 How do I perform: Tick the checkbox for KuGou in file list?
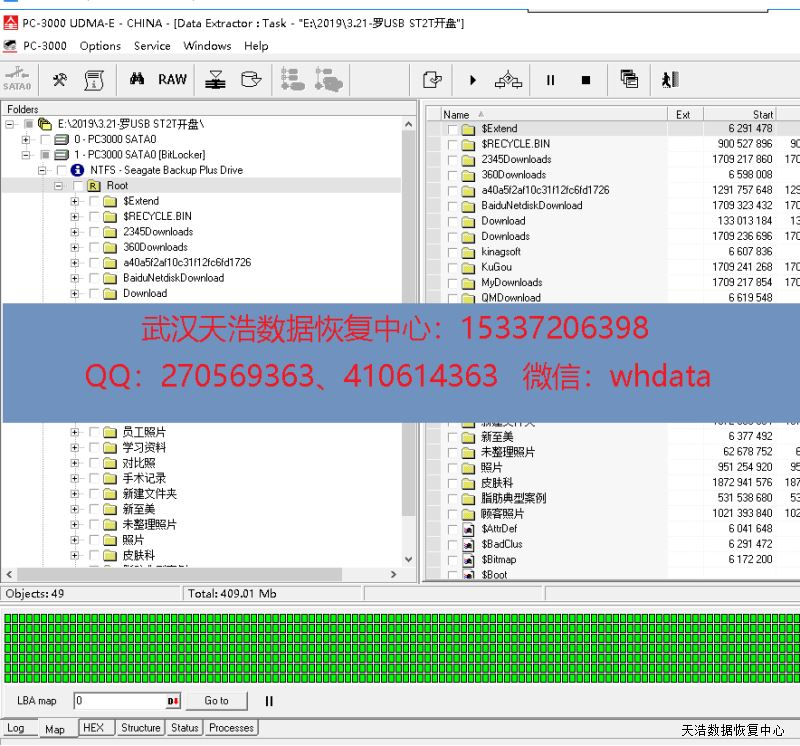(x=453, y=268)
